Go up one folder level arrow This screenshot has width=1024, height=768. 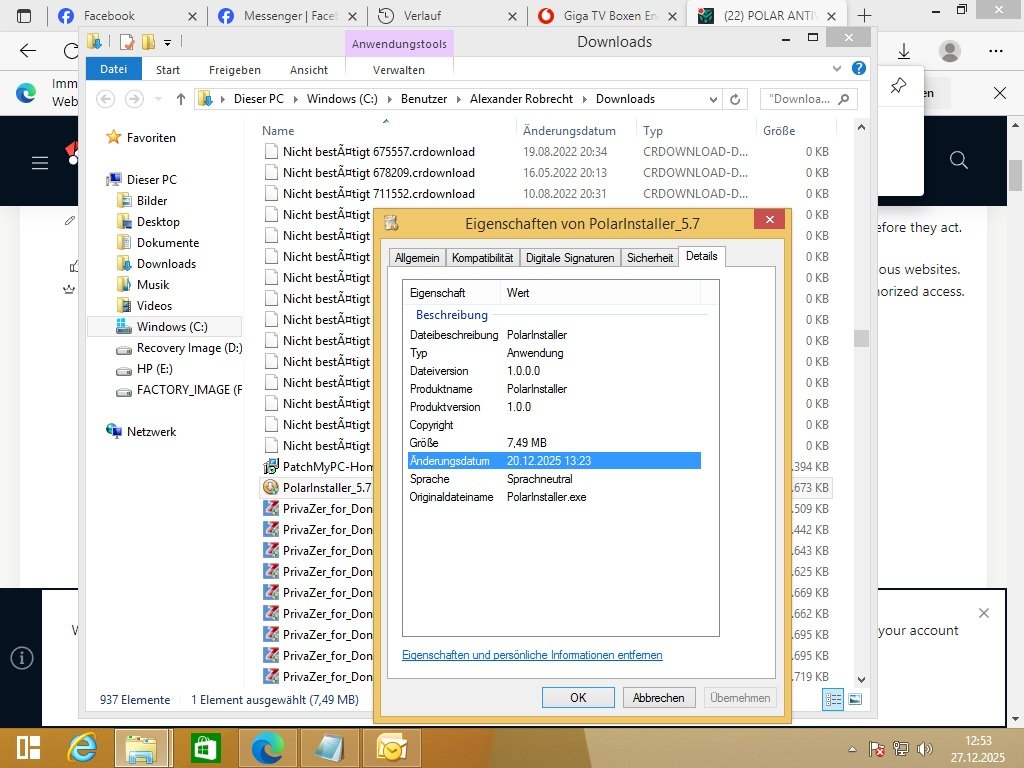(181, 99)
